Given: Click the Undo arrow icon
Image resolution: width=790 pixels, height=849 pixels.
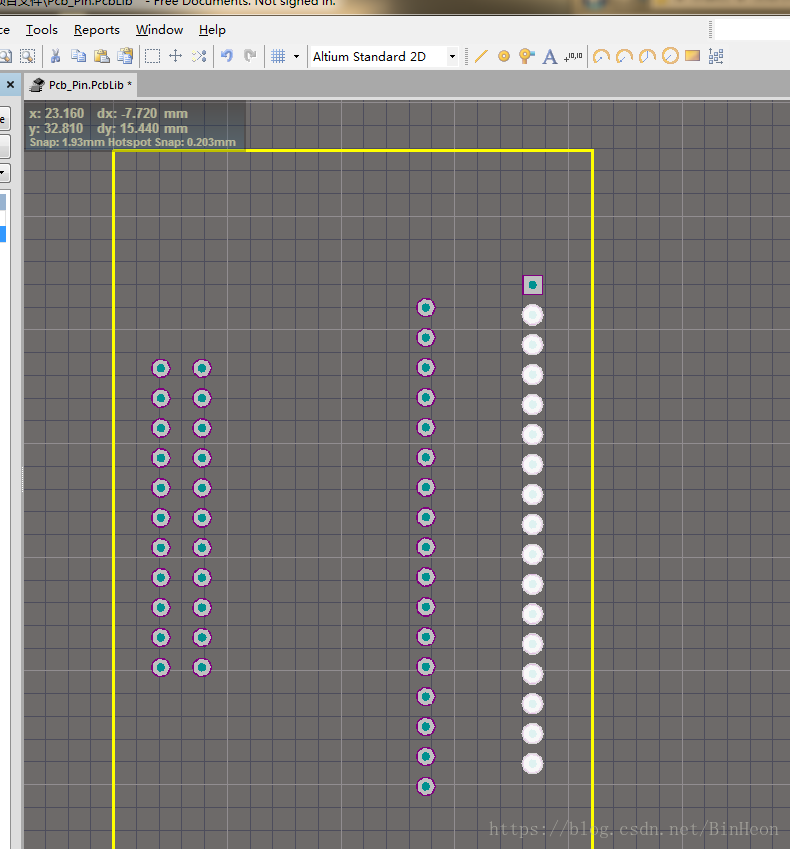Looking at the screenshot, I should tap(227, 56).
